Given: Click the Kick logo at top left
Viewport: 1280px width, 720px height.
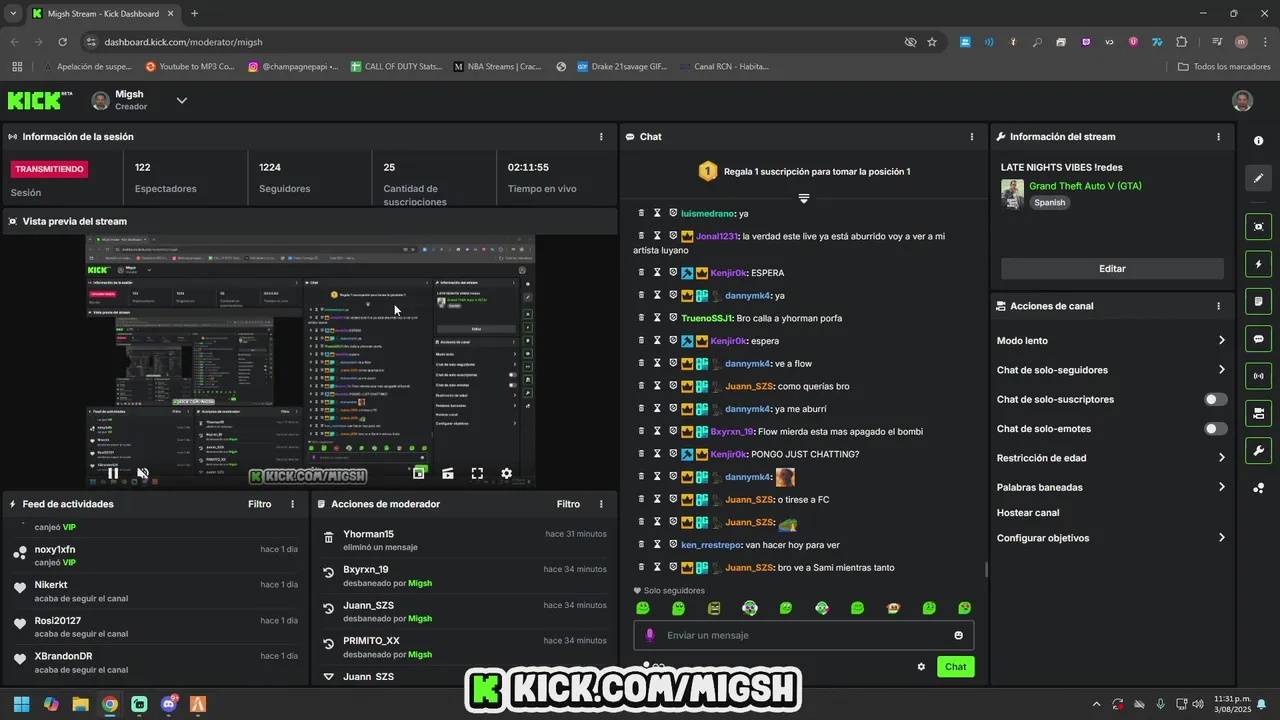Looking at the screenshot, I should click(x=40, y=100).
